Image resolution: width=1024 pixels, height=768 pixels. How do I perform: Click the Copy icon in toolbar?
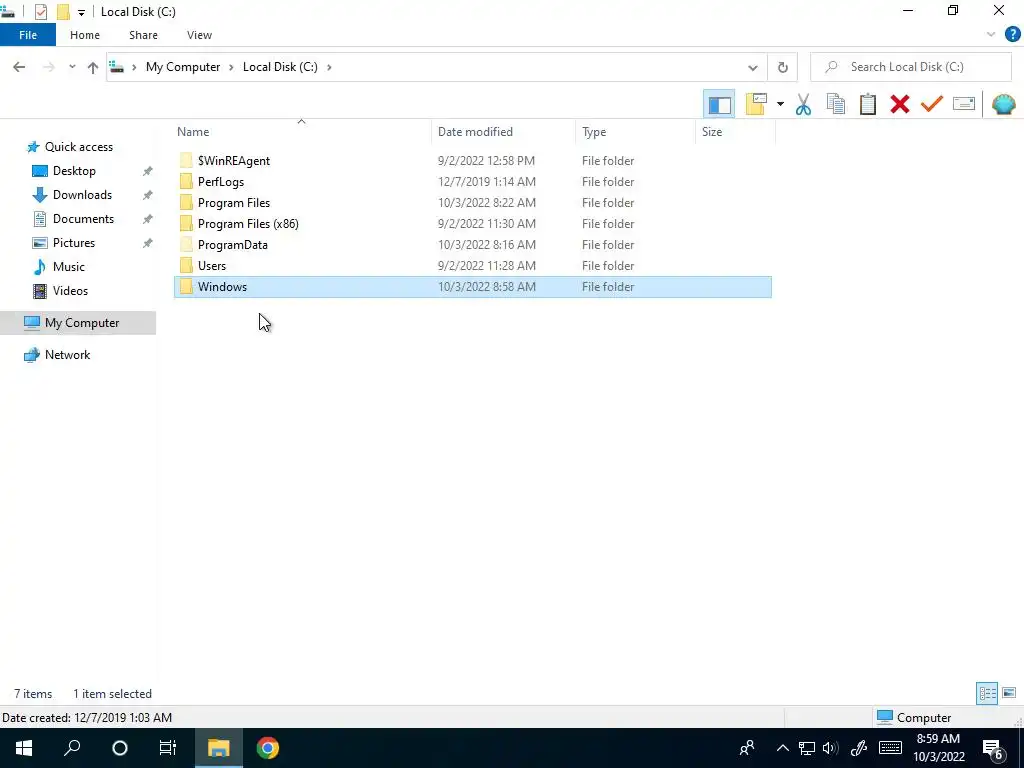835,104
